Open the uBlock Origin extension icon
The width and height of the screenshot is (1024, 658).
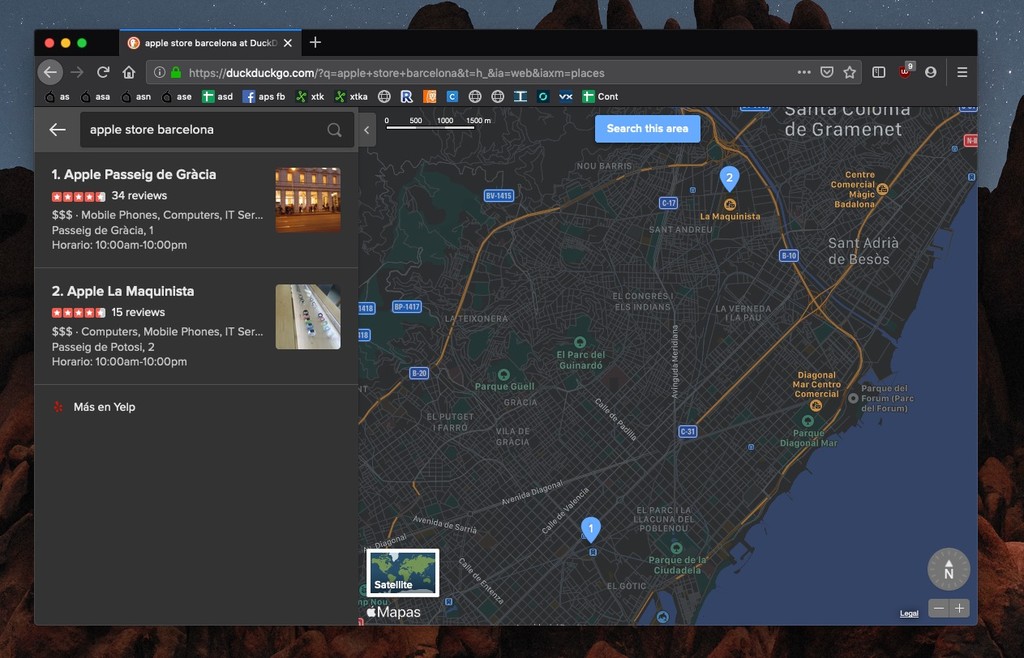tap(905, 71)
